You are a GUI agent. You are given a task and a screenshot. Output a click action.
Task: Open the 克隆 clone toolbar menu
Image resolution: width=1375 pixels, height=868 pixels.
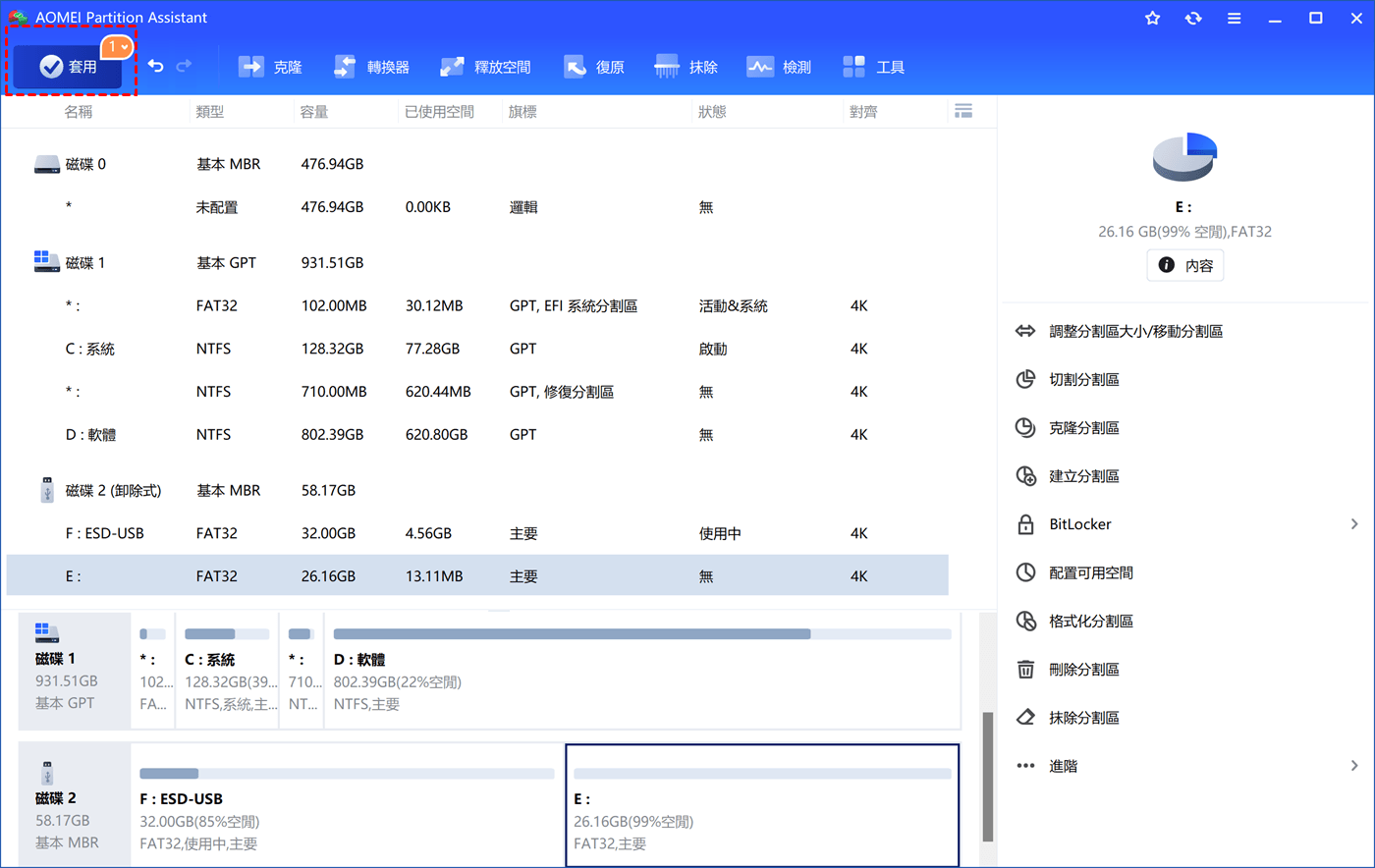pos(270,67)
